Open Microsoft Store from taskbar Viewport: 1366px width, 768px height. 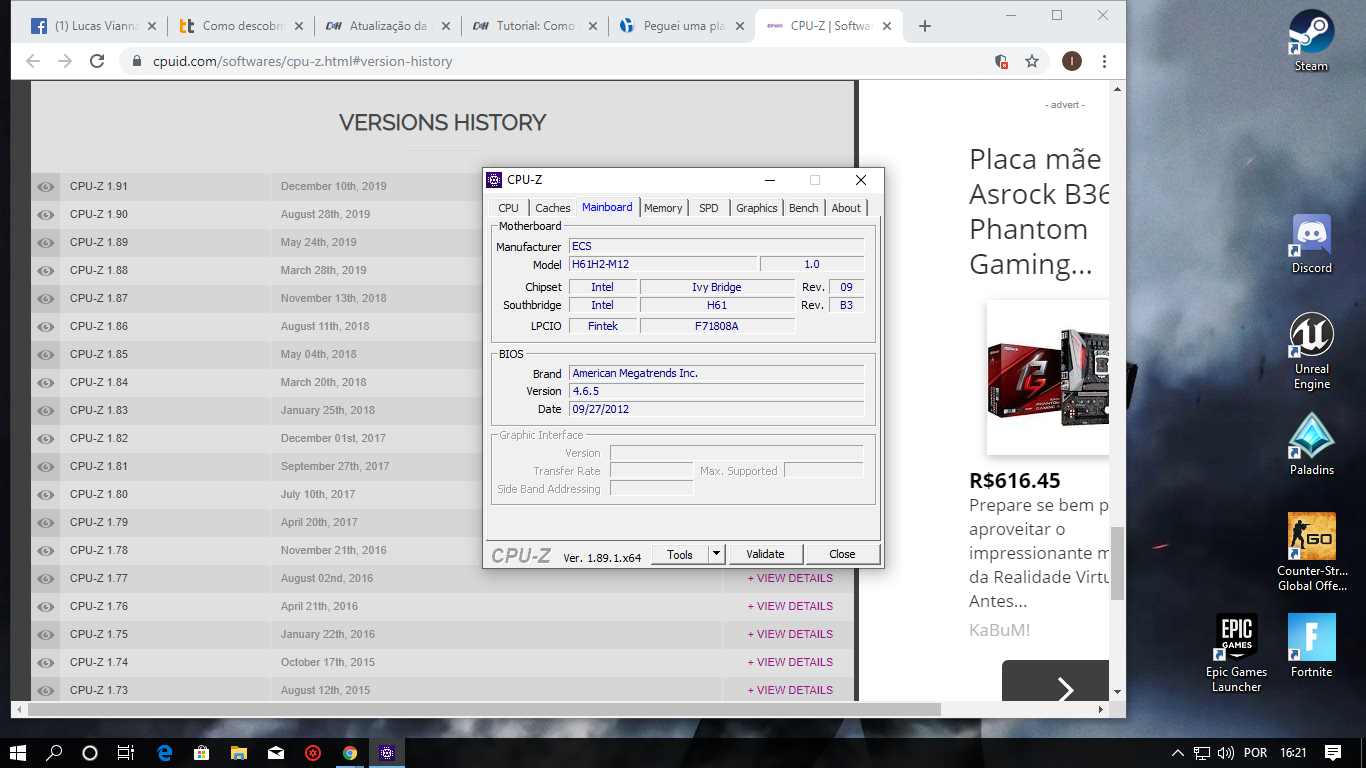[201, 753]
